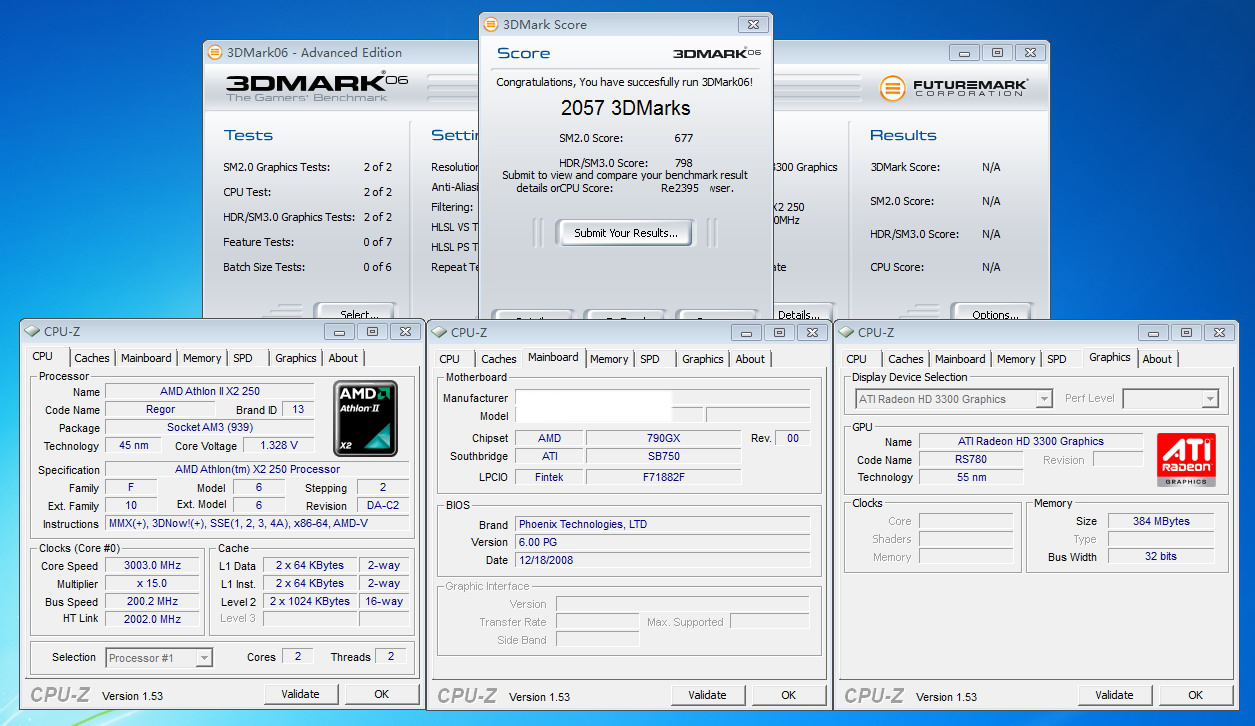Click the memory Size value 384 MBytes

1161,521
